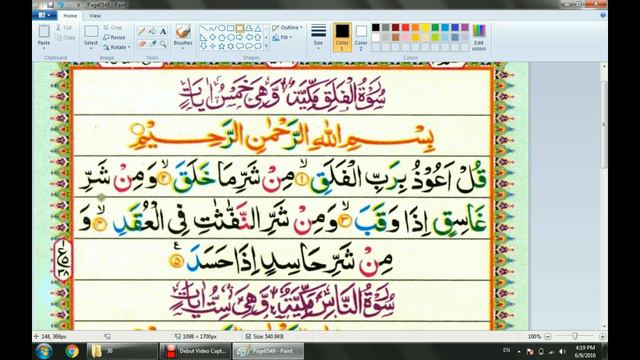
Task: Open the Paste dropdown arrow
Action: [x=44, y=48]
